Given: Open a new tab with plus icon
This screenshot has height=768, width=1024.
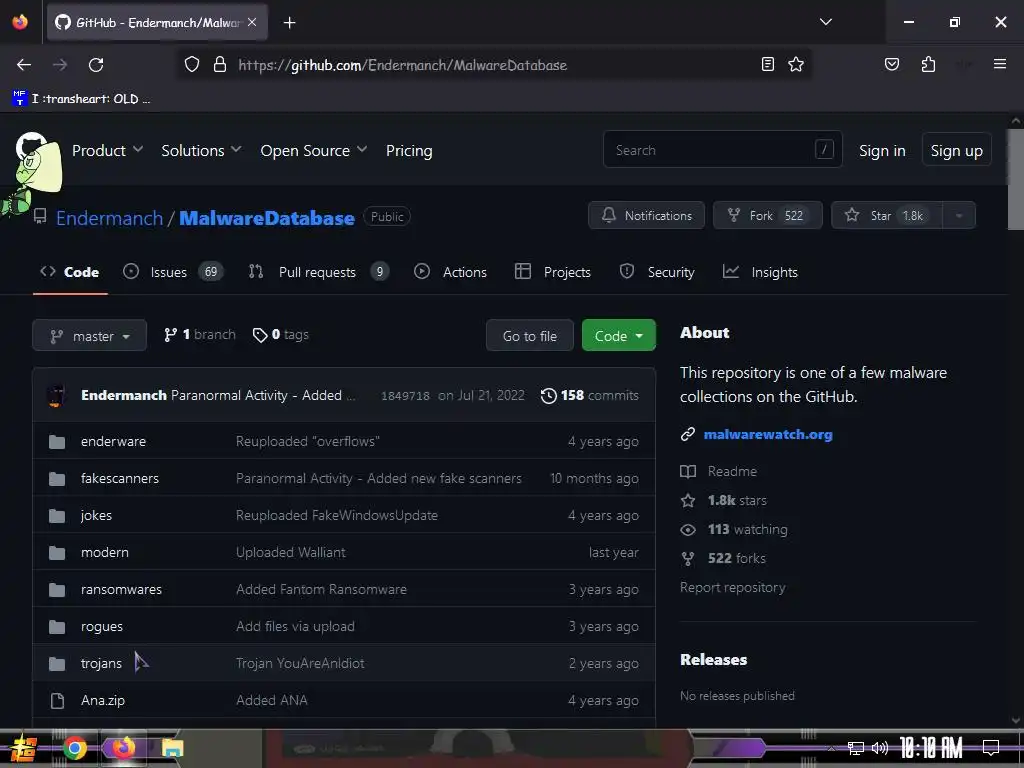Looking at the screenshot, I should (x=289, y=23).
